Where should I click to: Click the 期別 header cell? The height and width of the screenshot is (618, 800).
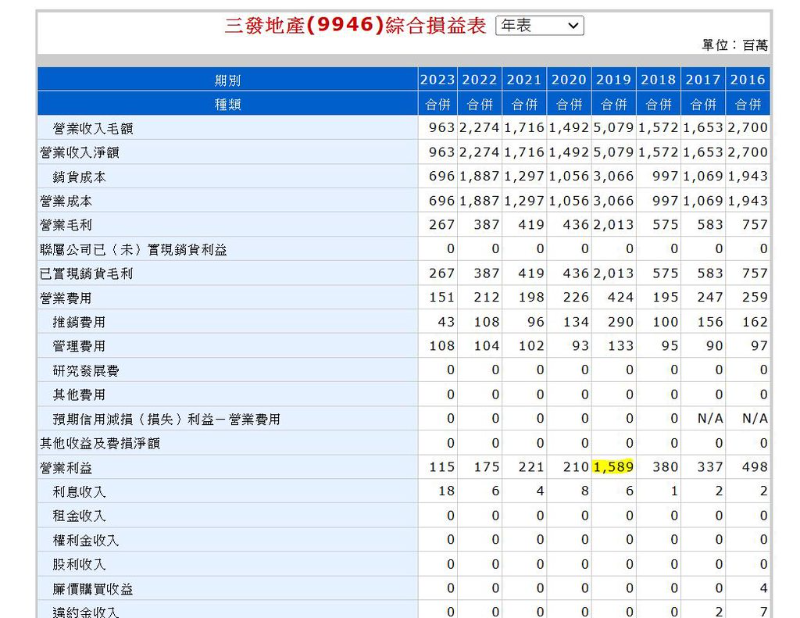pyautogui.click(x=227, y=80)
